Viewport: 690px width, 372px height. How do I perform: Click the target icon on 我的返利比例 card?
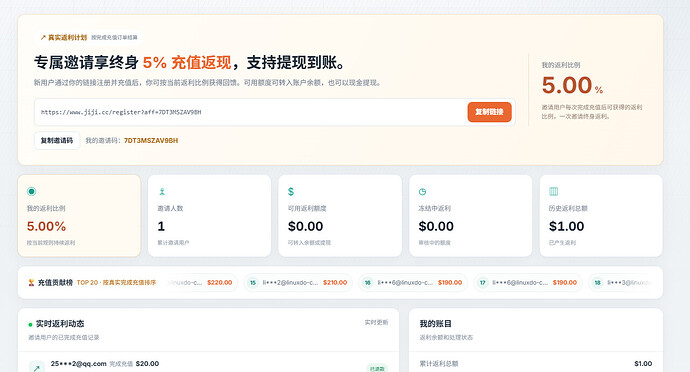[x=31, y=191]
